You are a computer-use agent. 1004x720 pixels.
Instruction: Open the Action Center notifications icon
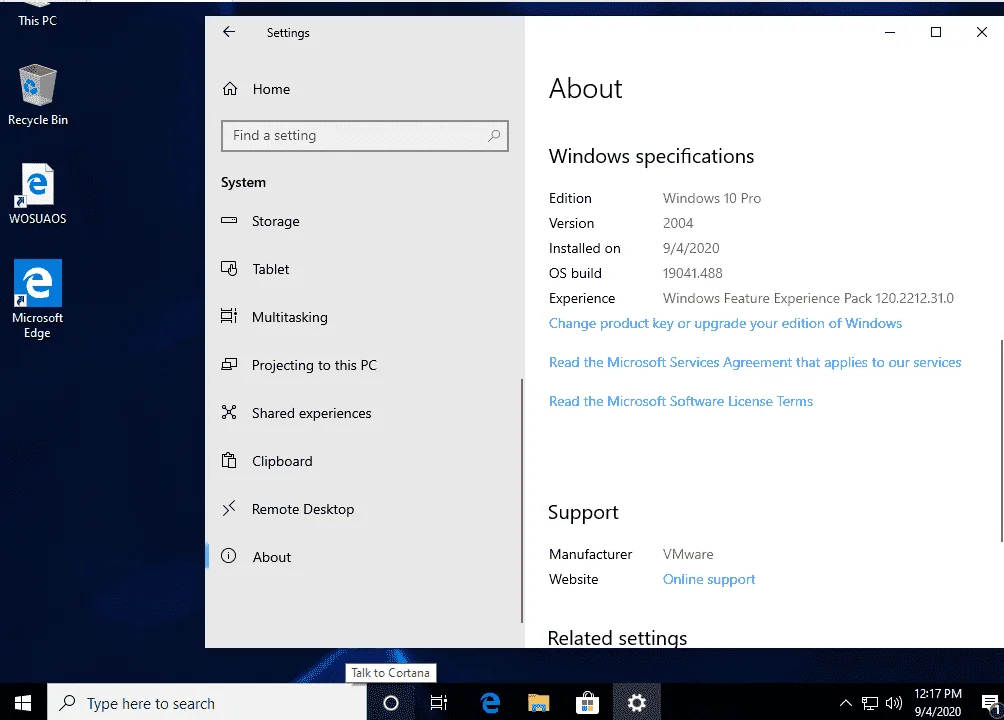click(991, 703)
